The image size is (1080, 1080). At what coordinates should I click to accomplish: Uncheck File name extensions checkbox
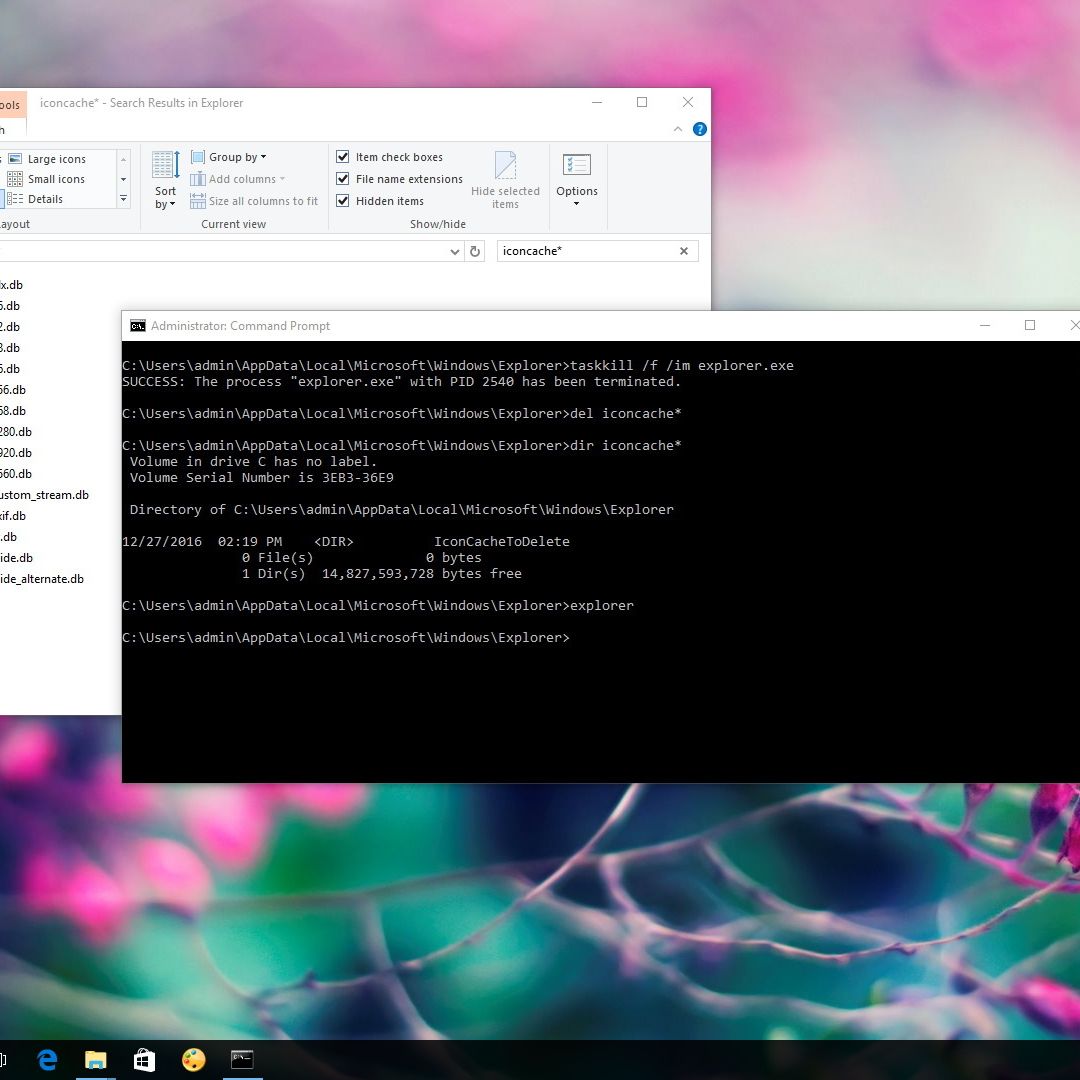pyautogui.click(x=343, y=179)
